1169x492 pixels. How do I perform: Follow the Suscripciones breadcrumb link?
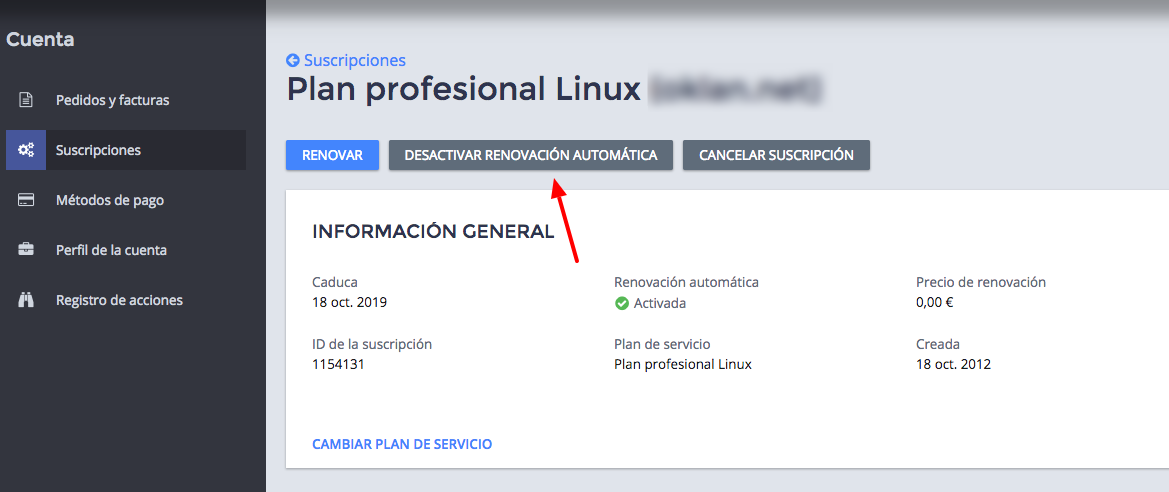(x=355, y=60)
